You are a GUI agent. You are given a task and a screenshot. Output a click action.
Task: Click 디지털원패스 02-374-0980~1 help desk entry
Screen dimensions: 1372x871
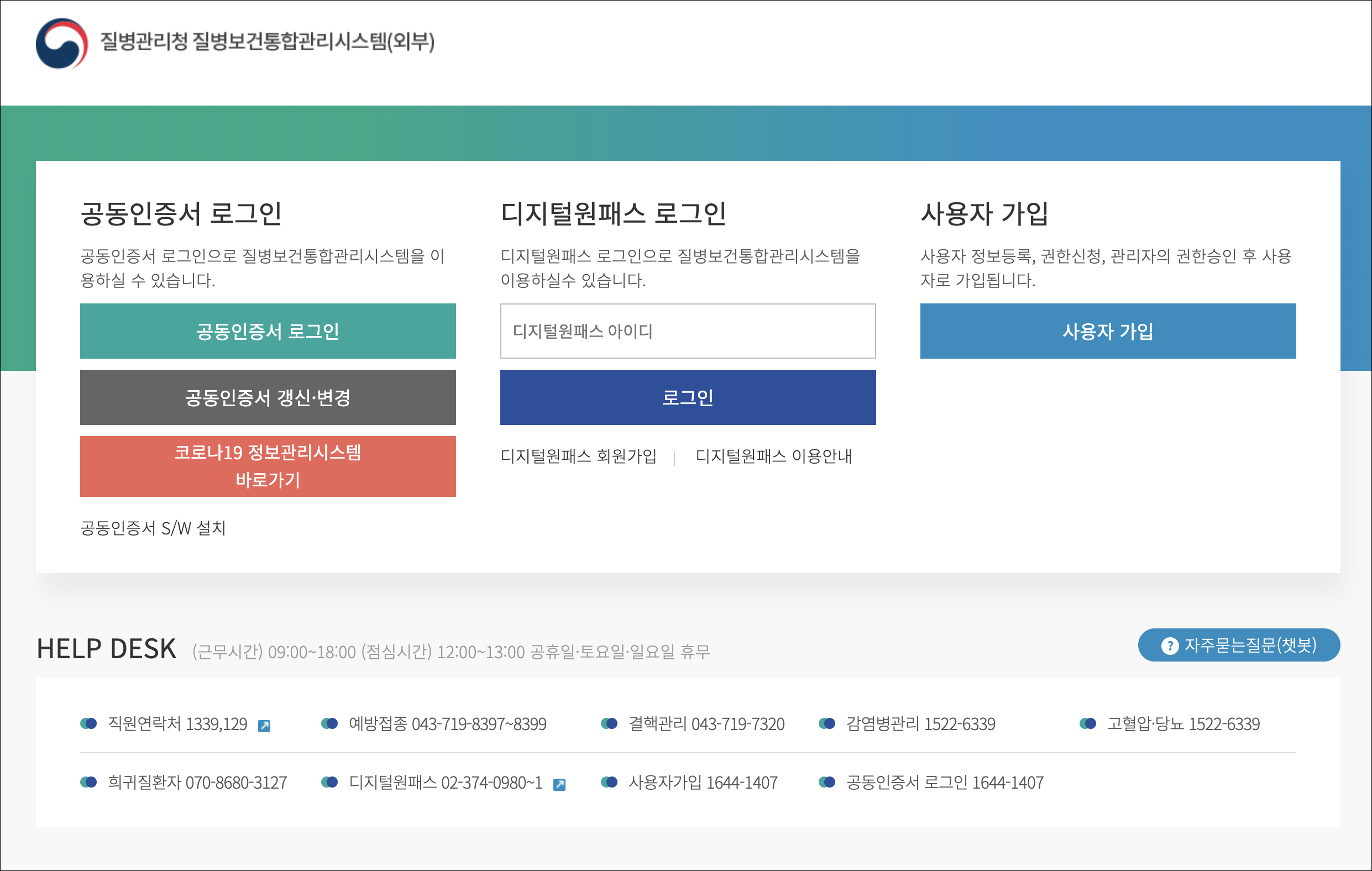click(x=445, y=783)
